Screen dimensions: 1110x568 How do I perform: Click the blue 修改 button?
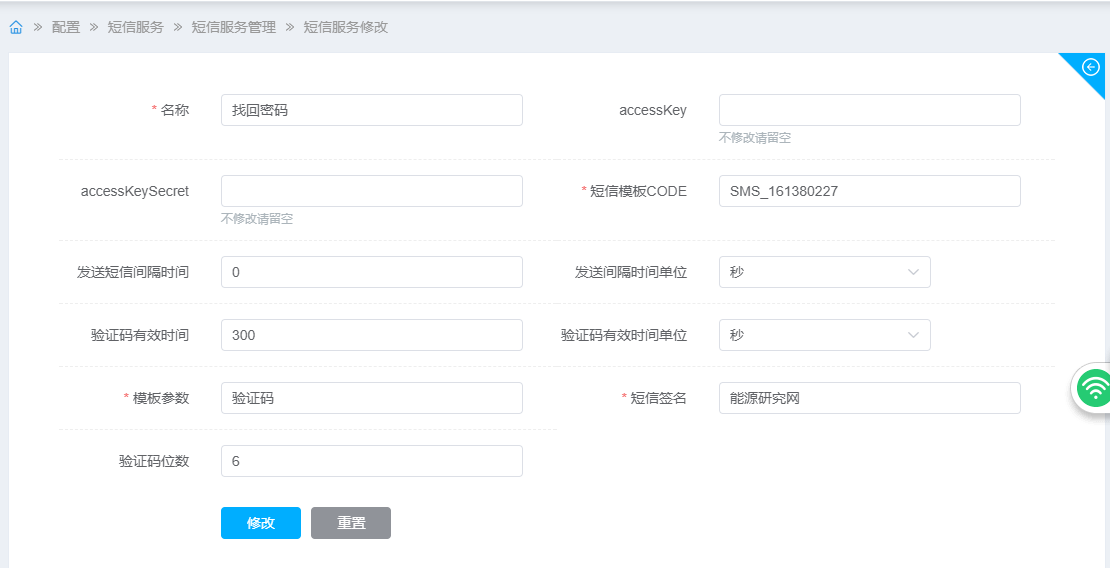pyautogui.click(x=260, y=523)
